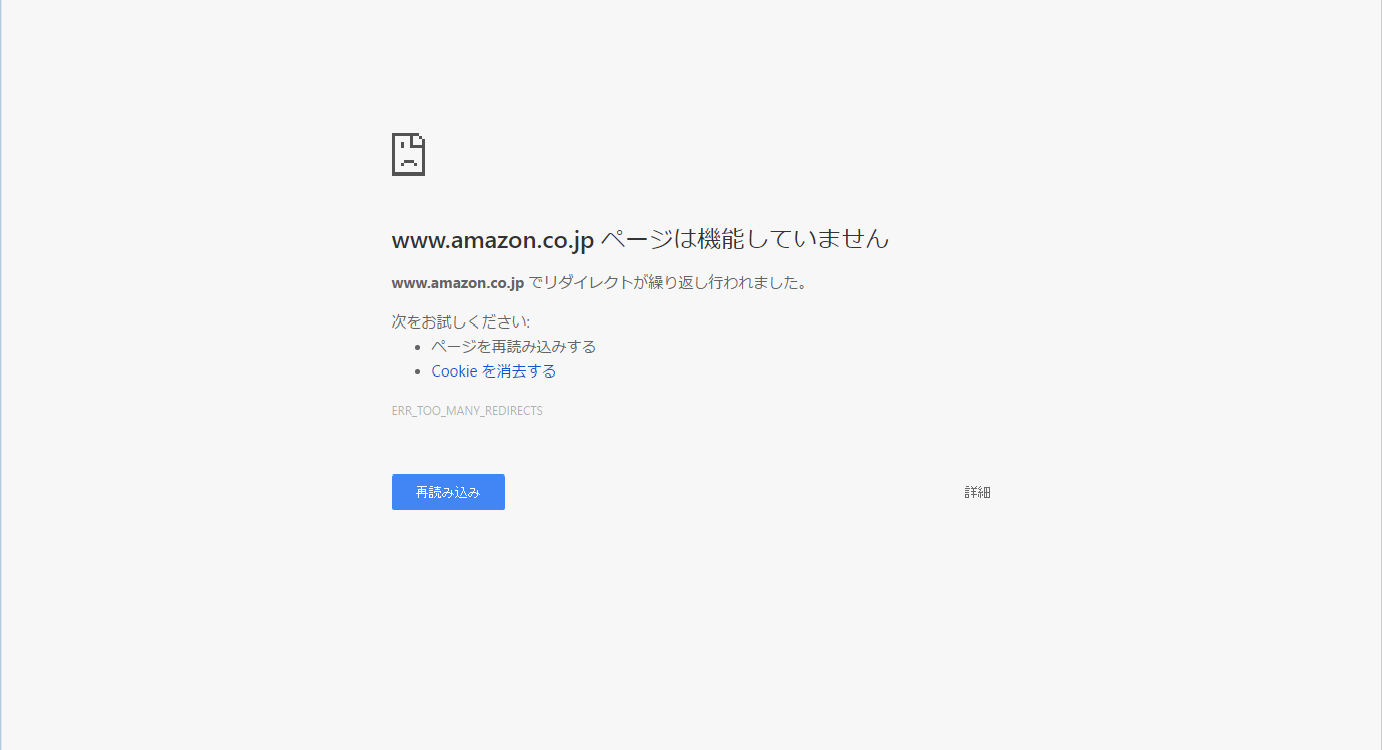The image size is (1382, 750).
Task: Click the word Cookie in the blue link
Action: pos(454,371)
